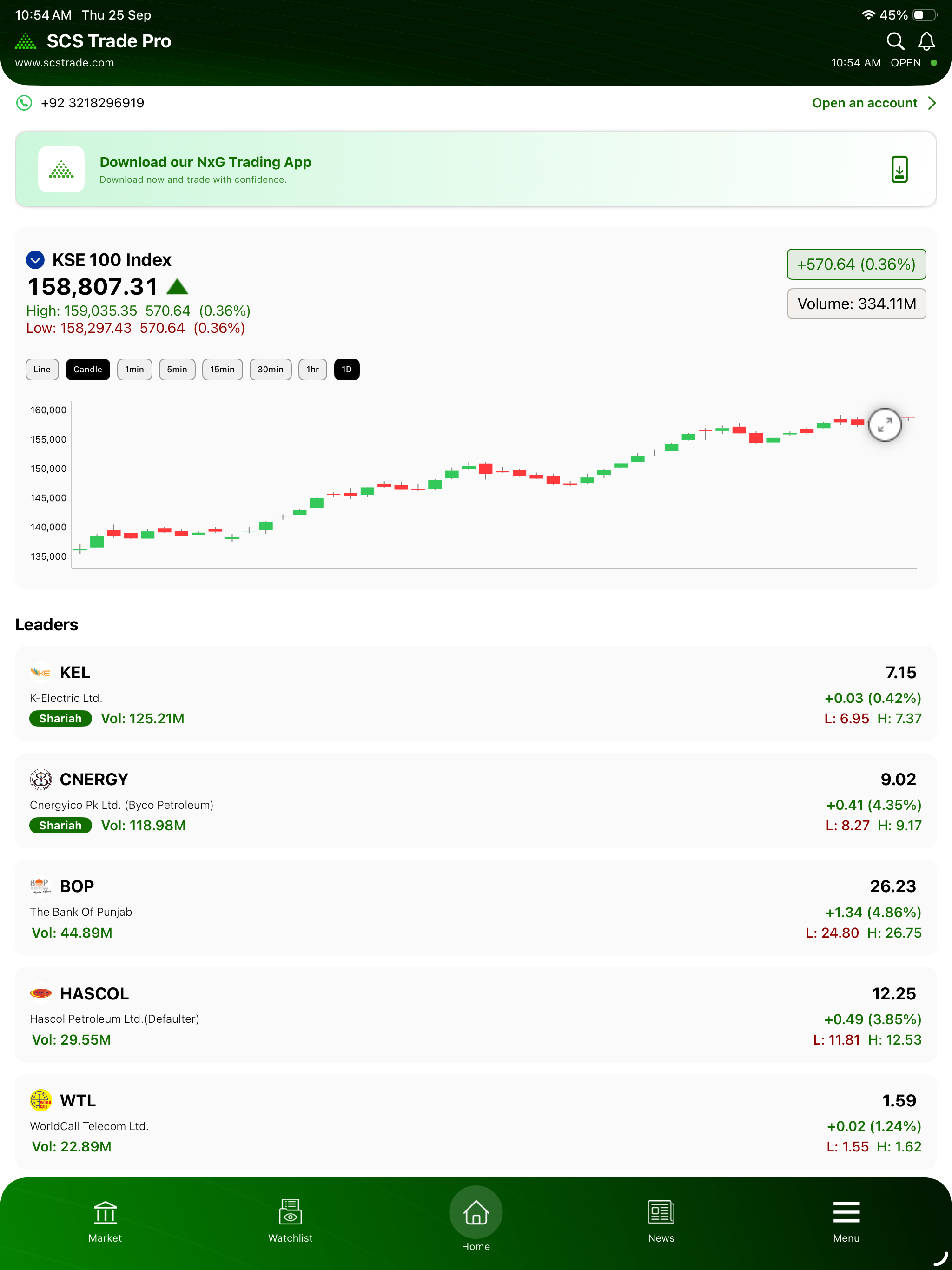Tap the KEL Shariah badge
952x1270 pixels.
[60, 718]
